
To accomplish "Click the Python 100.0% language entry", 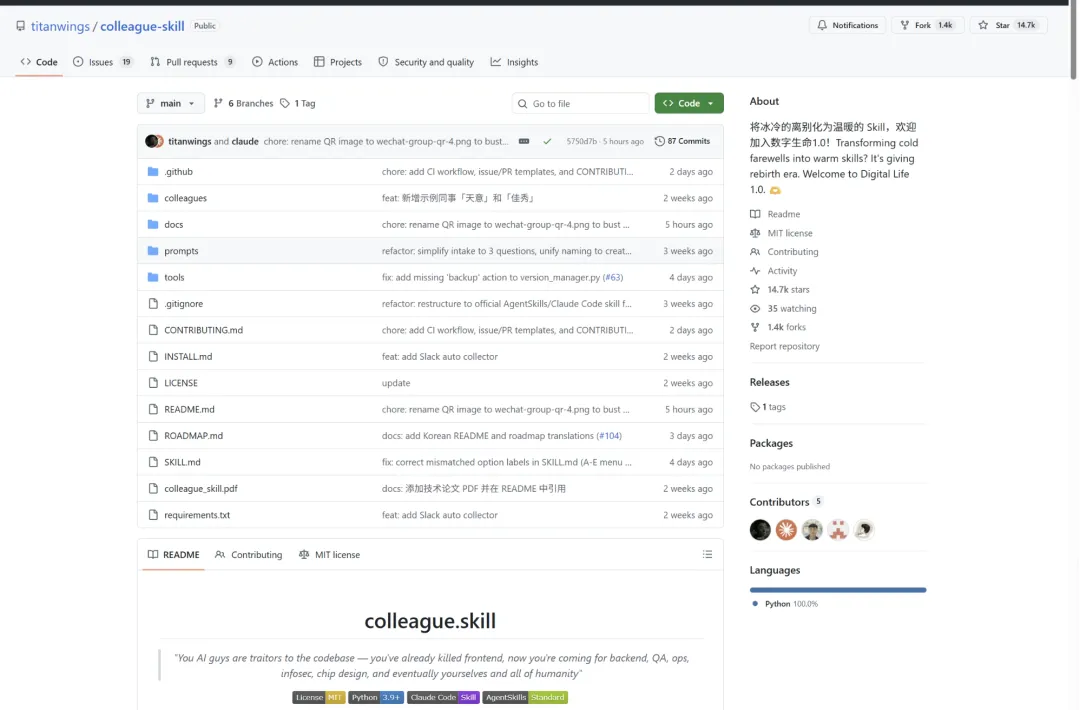I will [x=785, y=604].
